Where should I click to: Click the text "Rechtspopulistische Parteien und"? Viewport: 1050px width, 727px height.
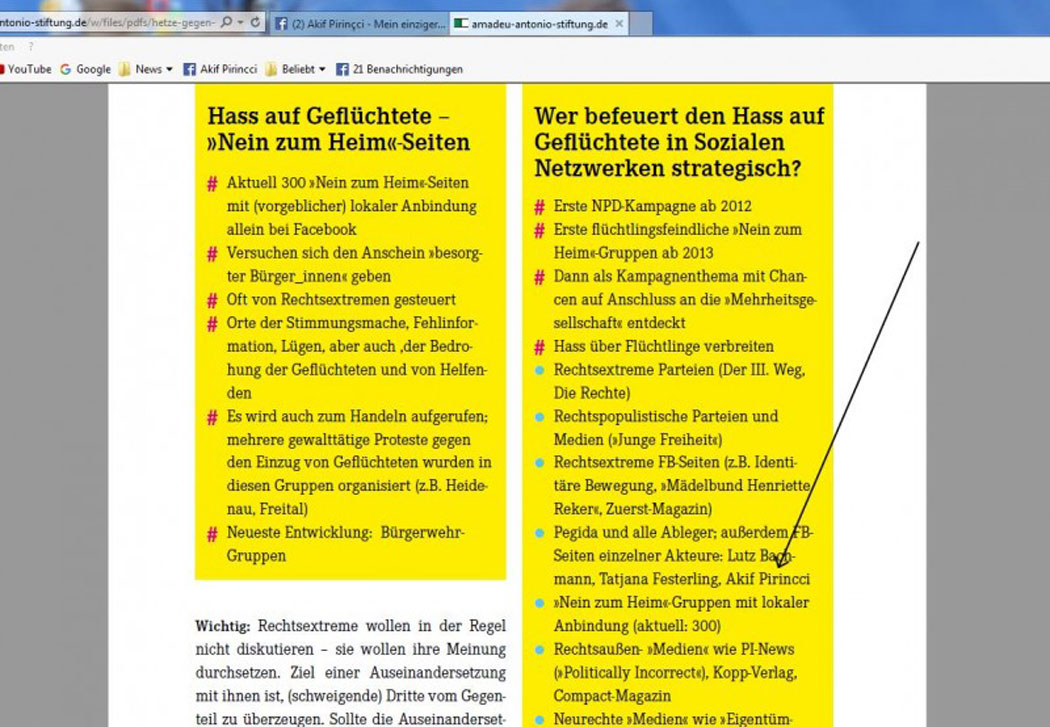click(666, 416)
